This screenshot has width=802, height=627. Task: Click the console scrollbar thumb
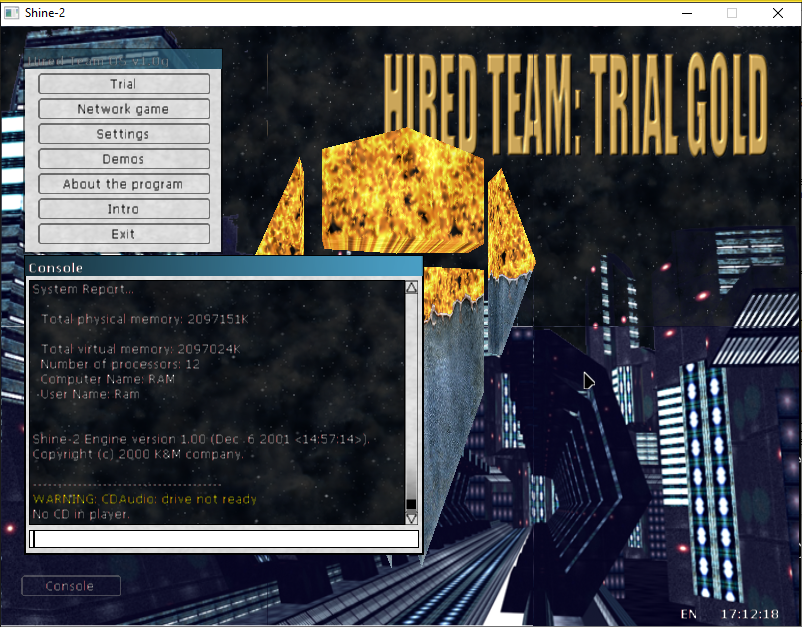411,504
